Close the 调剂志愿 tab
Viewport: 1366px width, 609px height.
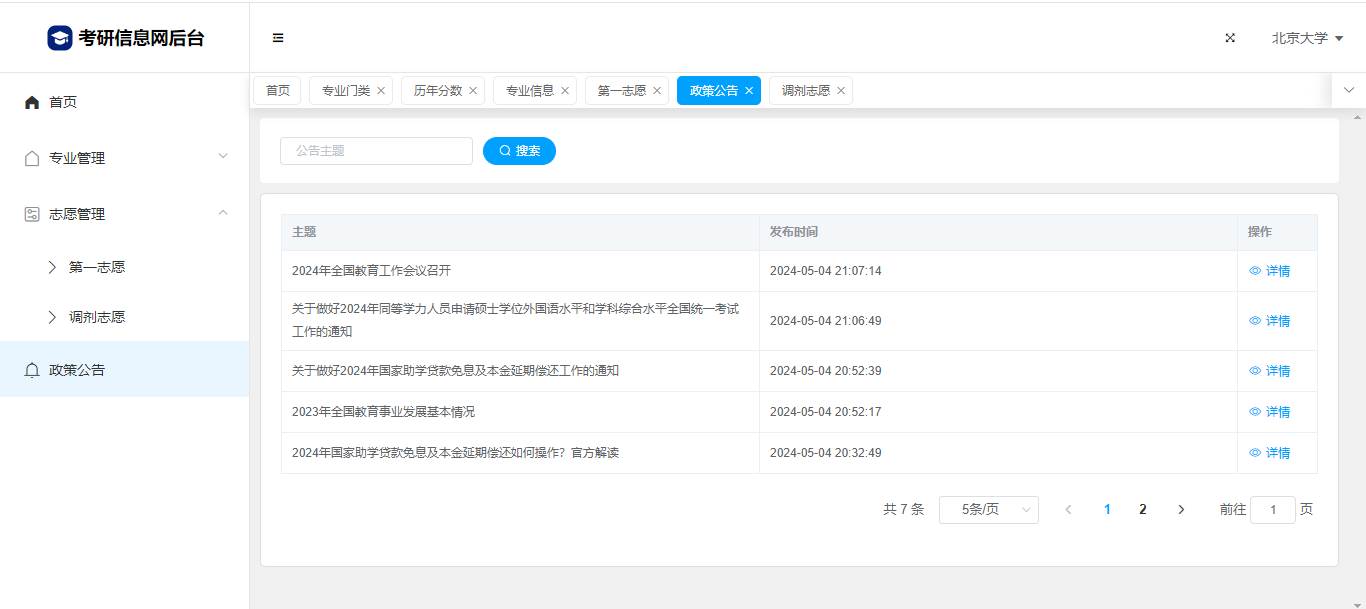841,91
